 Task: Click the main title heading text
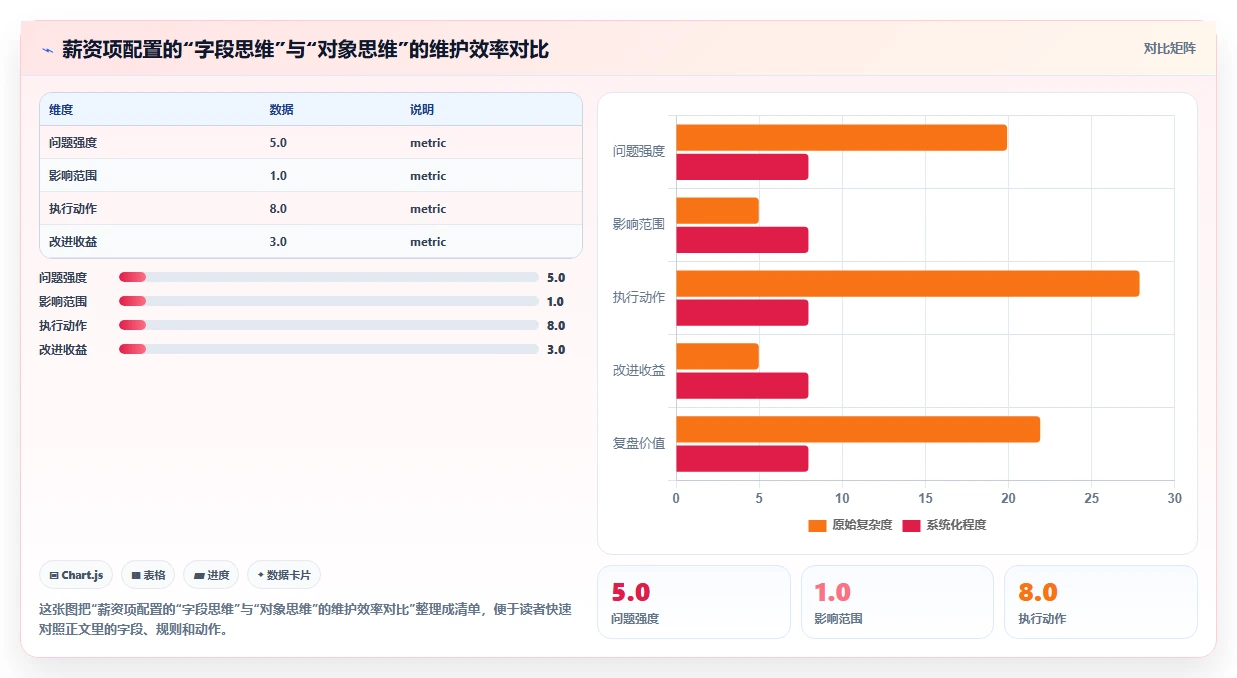pyautogui.click(x=305, y=49)
